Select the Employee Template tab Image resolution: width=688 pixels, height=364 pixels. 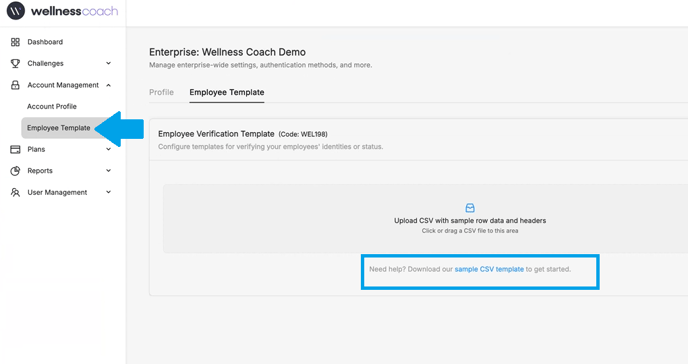click(x=227, y=93)
